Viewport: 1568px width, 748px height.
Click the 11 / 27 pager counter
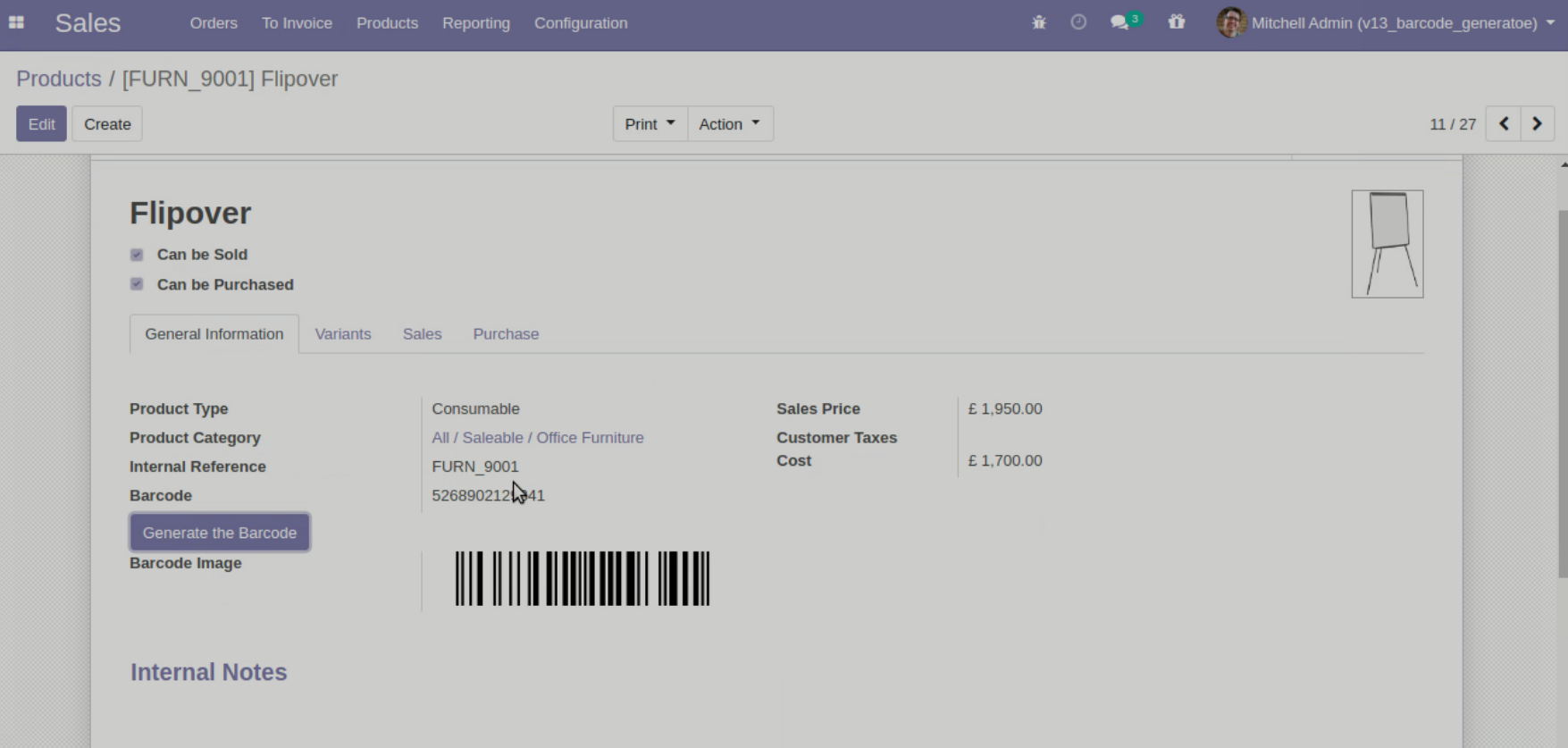(1453, 124)
